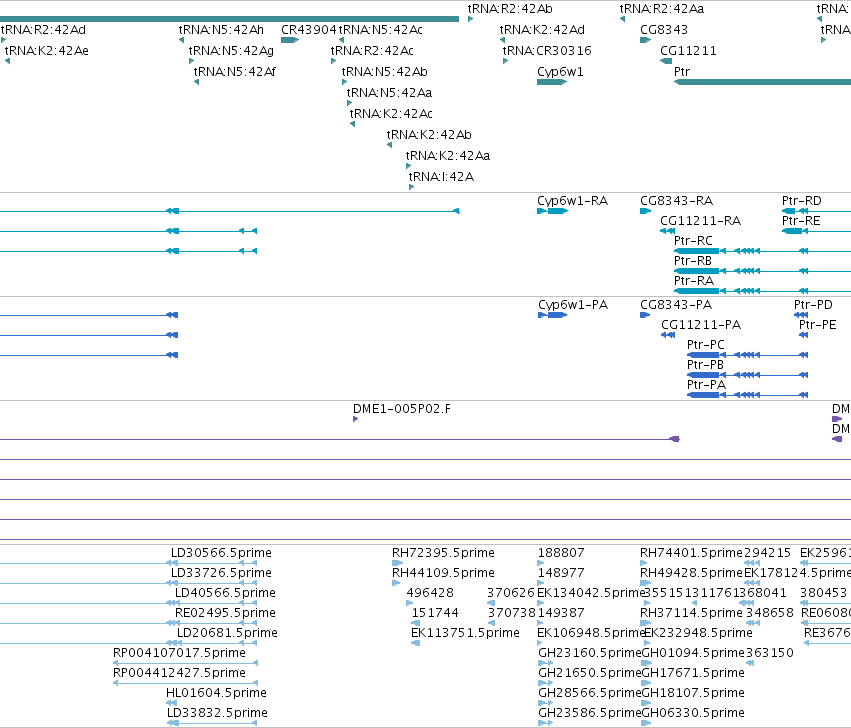
Task: Click the Ptr-RB transcript label
Action: pos(693,261)
